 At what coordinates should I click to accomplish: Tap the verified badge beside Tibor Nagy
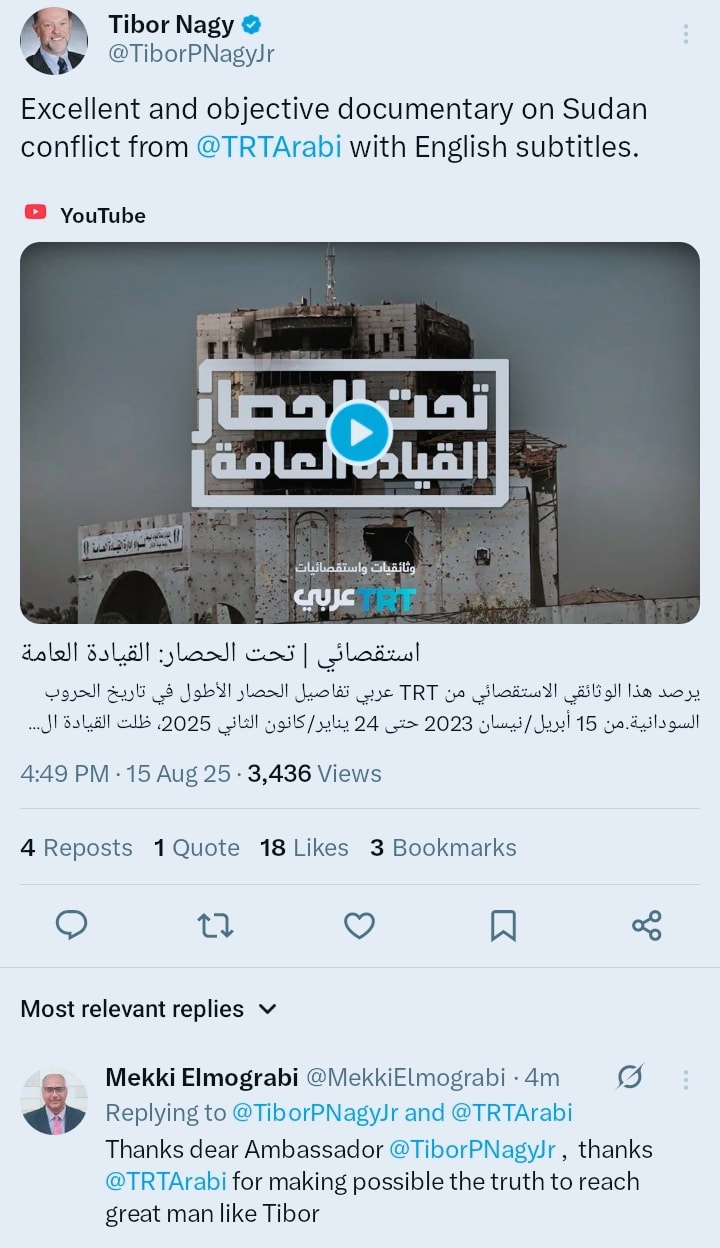251,24
